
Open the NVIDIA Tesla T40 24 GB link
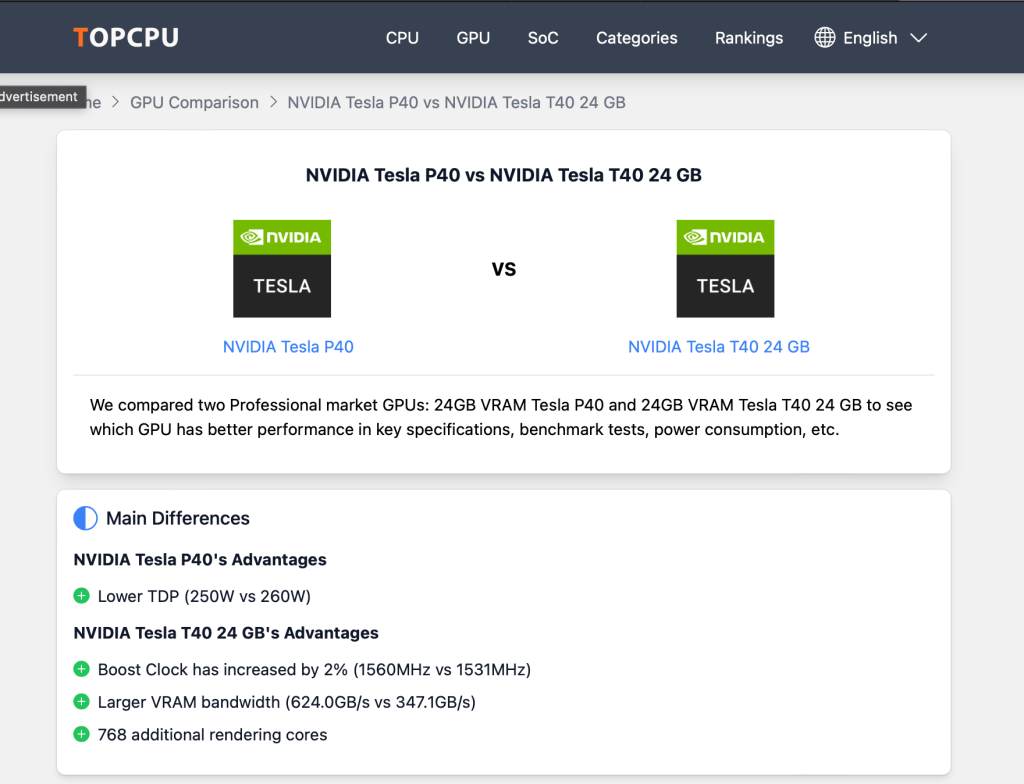click(719, 347)
